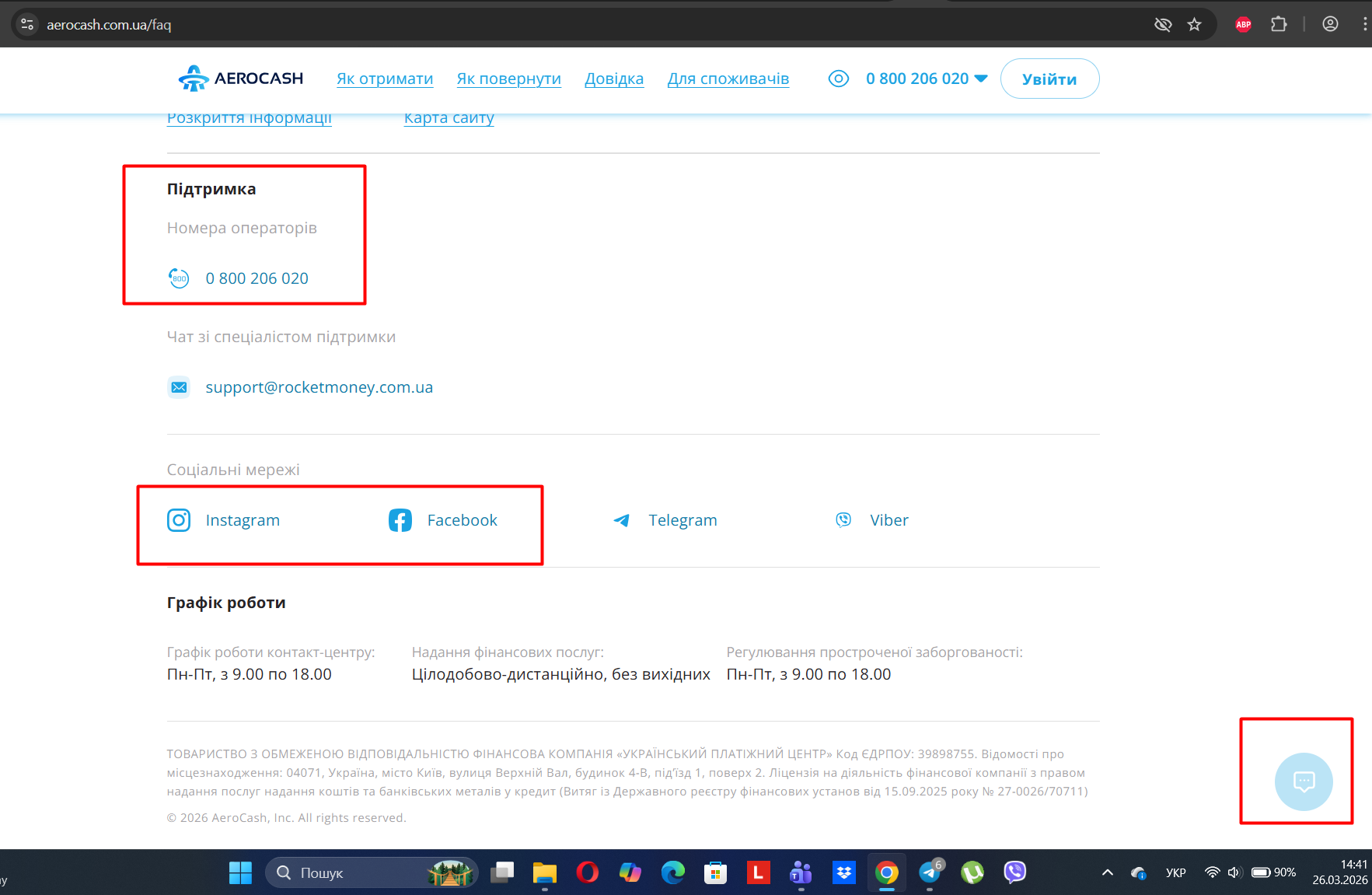Click the Увійти login button

coord(1049,79)
